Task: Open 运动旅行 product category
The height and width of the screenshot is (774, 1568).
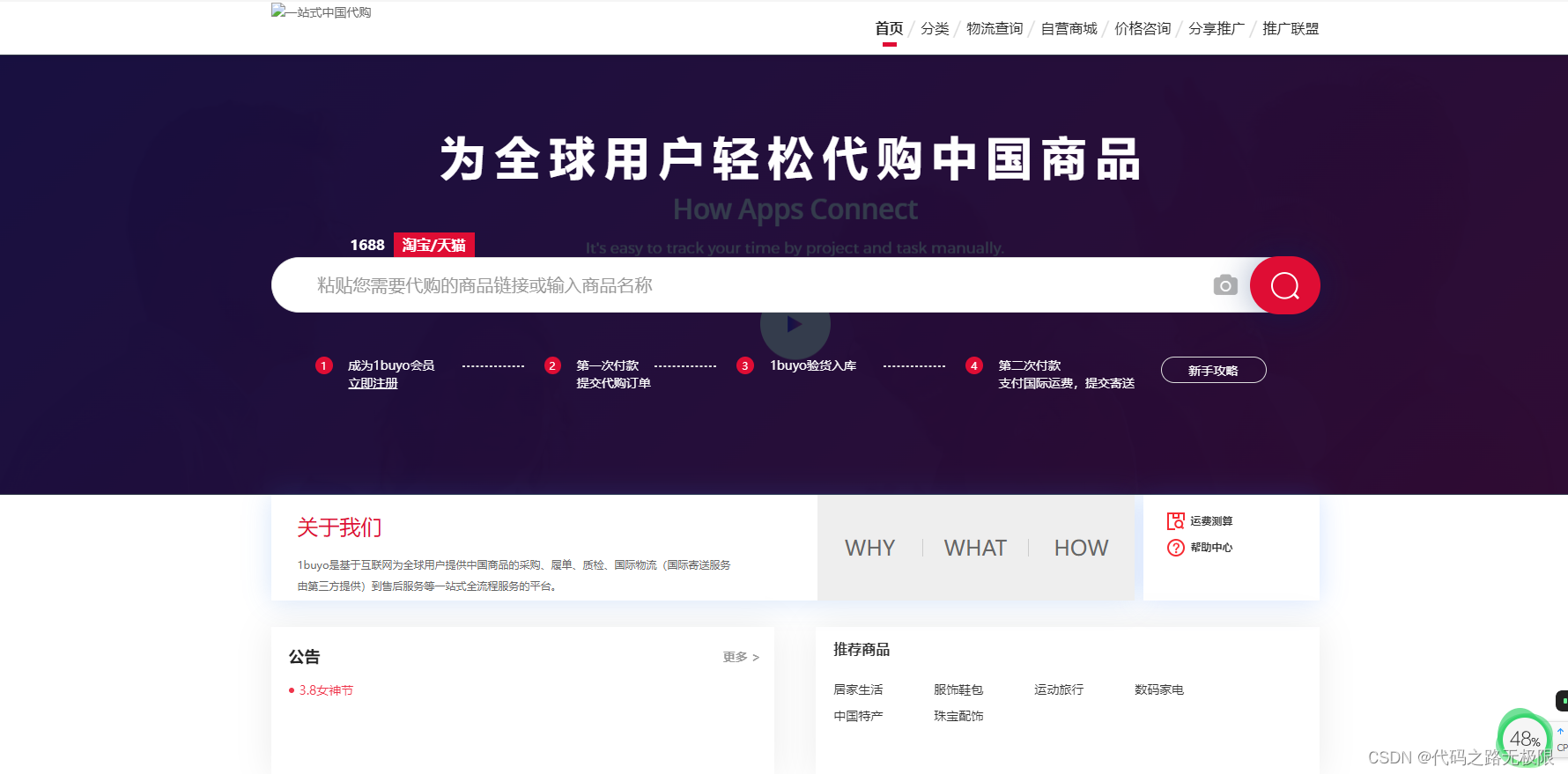Action: 1059,689
